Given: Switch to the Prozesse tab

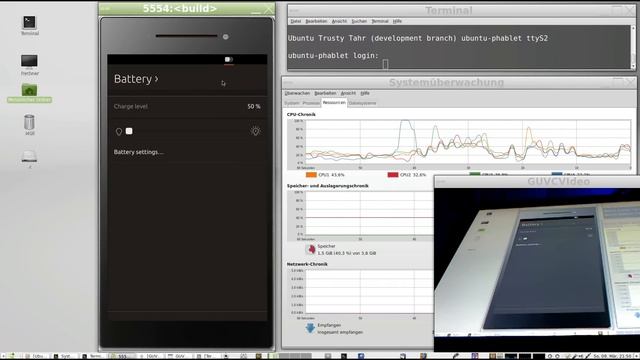Looking at the screenshot, I should click(311, 103).
